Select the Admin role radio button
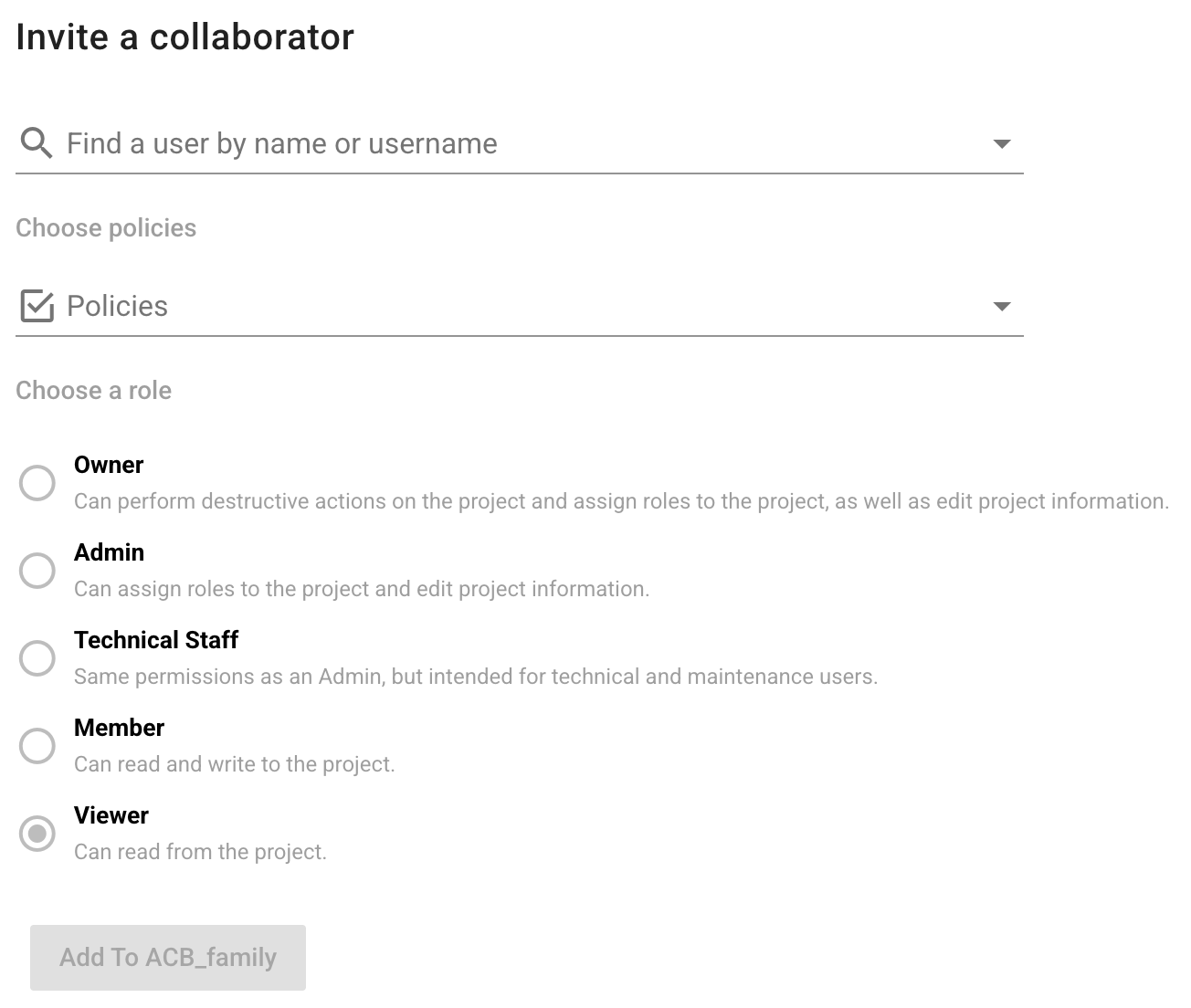The width and height of the screenshot is (1191, 1008). [x=37, y=571]
